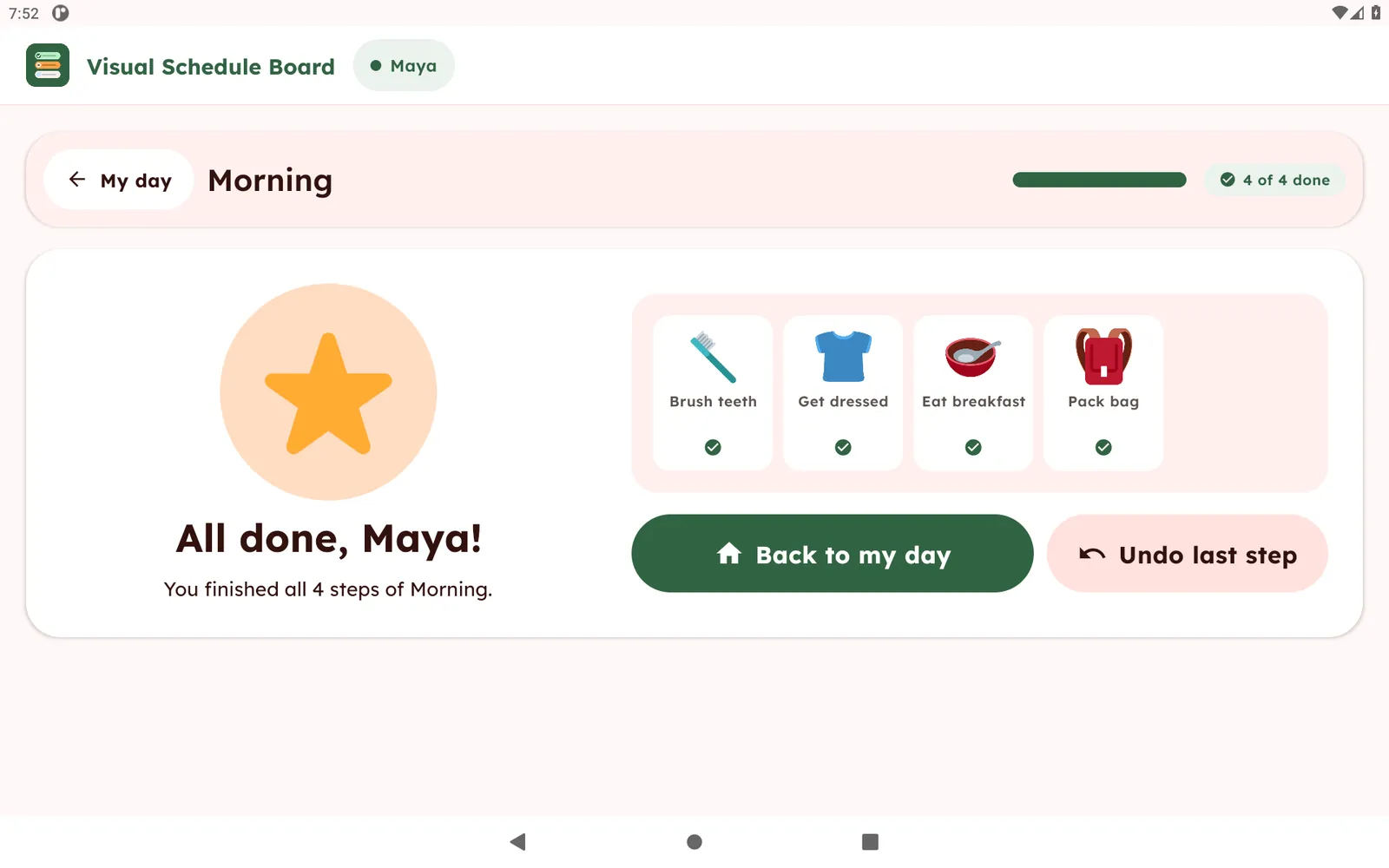Tap the Android recent apps square

(870, 841)
